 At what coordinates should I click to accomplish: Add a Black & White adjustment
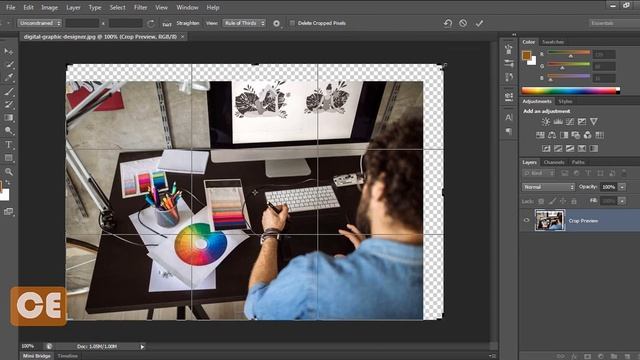[x=564, y=135]
